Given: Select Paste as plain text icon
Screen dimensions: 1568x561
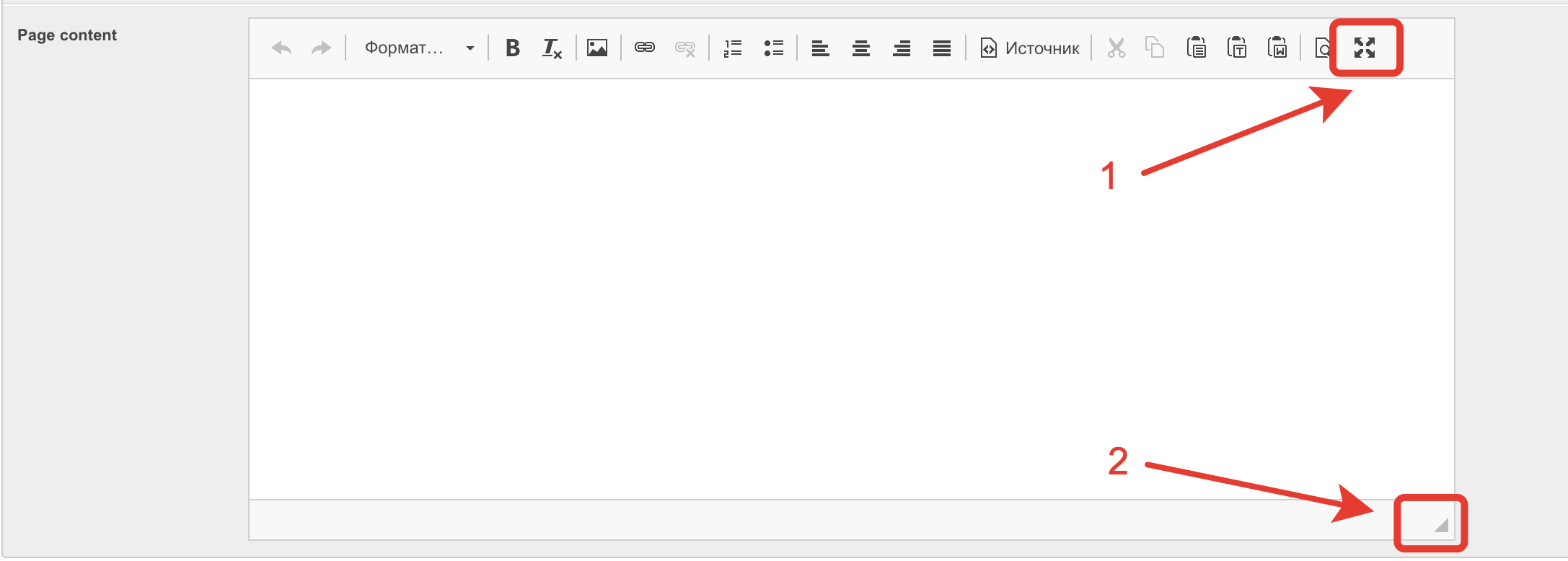Looking at the screenshot, I should coord(1237,48).
